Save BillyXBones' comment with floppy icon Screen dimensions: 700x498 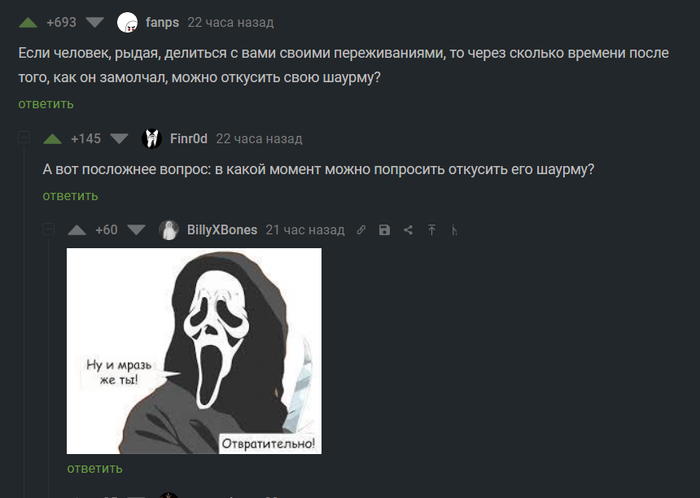(x=384, y=230)
